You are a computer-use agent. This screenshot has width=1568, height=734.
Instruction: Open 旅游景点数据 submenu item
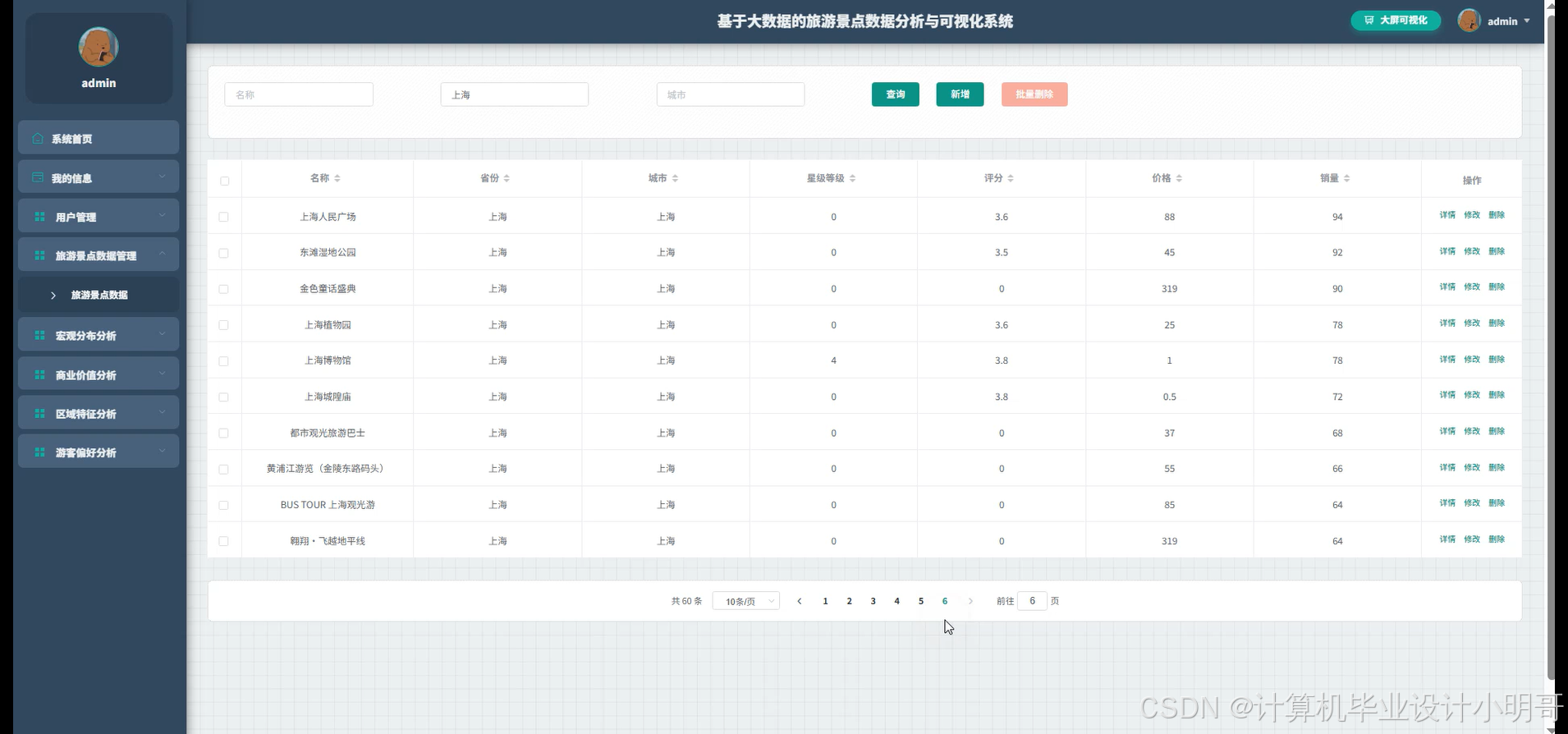(x=99, y=295)
